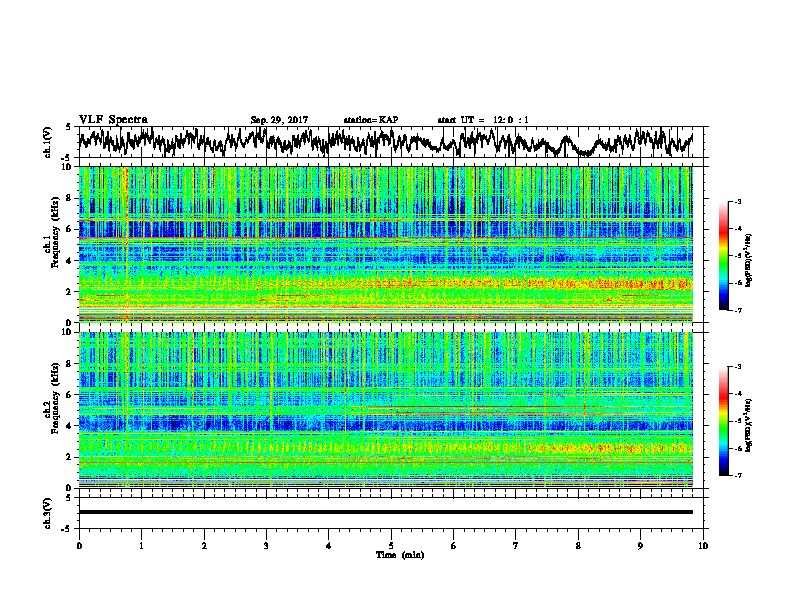The height and width of the screenshot is (612, 792).
Task: Click the ch.1 "Frequency (kHz)" axis label
Action: coord(55,232)
